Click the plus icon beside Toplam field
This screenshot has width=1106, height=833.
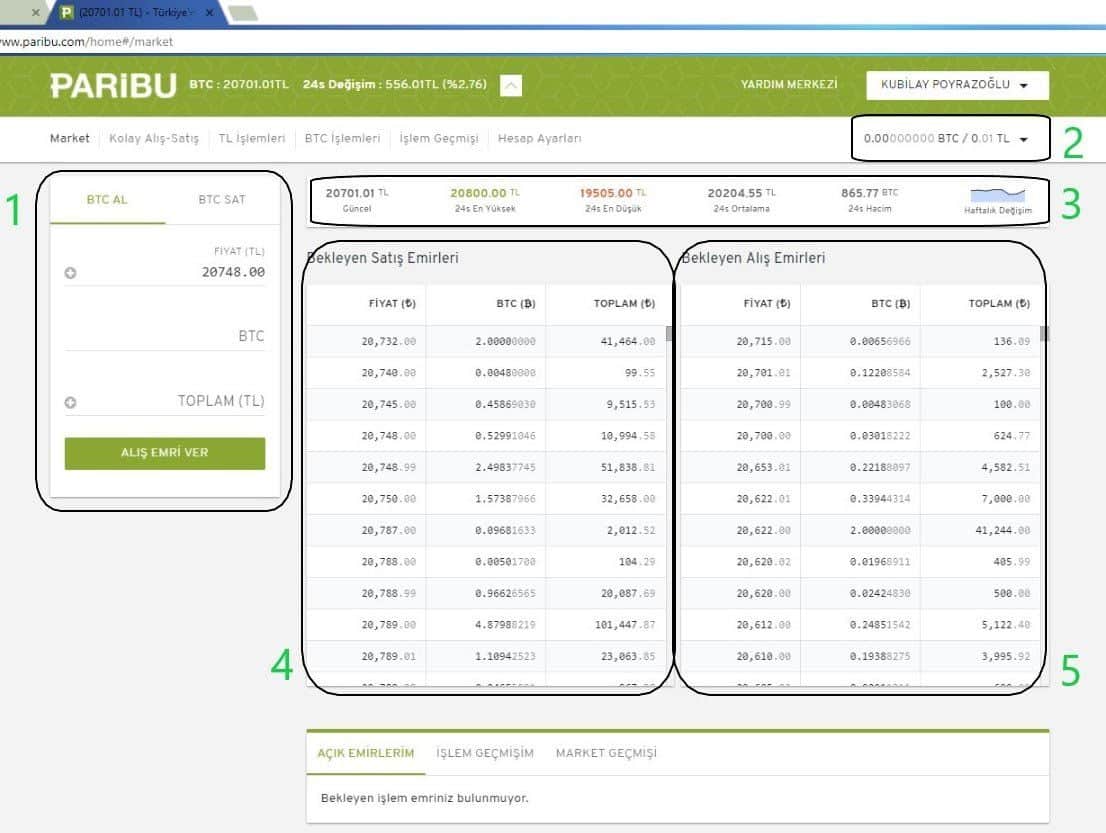[71, 403]
